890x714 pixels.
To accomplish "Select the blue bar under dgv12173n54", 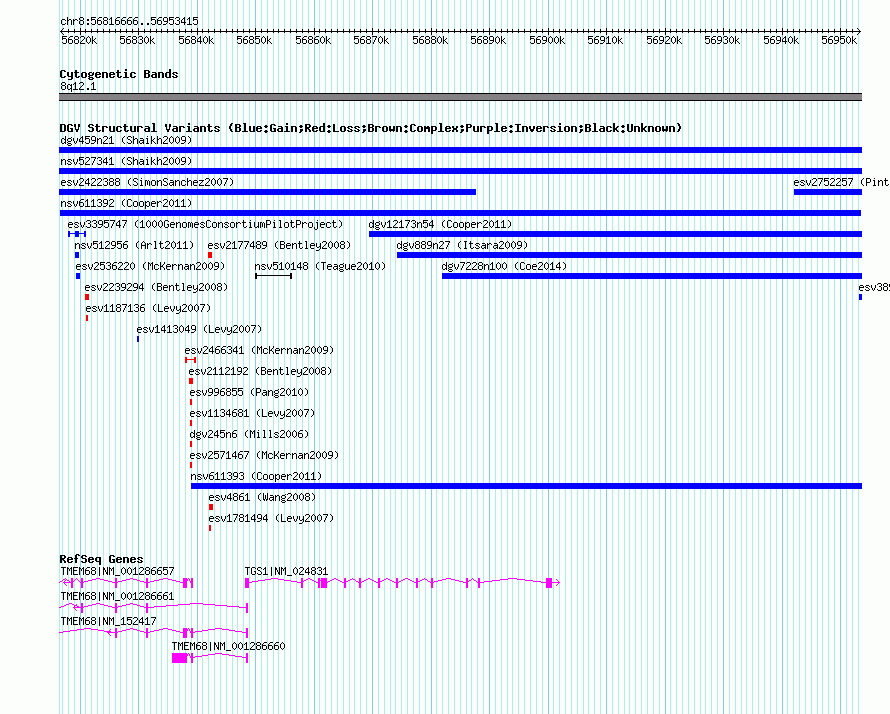I will tap(615, 234).
